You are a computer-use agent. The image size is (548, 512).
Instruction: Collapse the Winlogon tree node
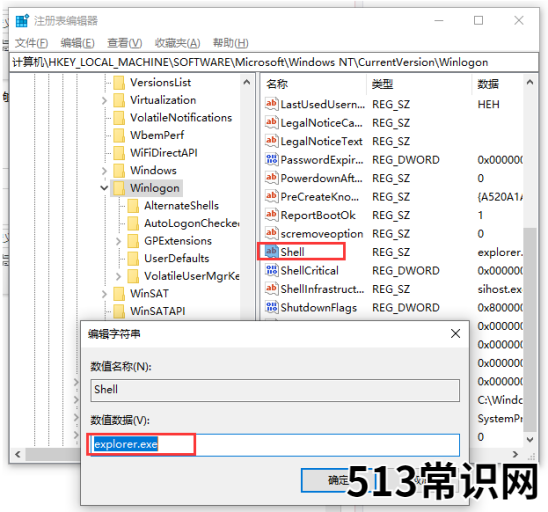click(x=104, y=188)
